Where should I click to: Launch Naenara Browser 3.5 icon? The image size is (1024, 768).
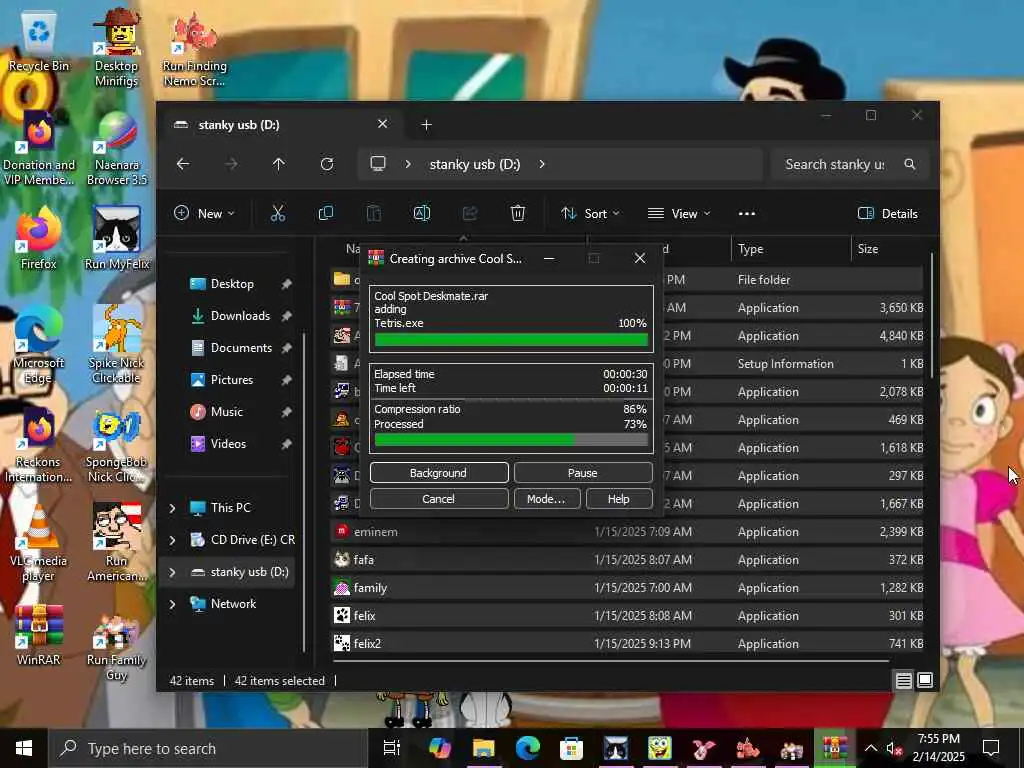coord(116,148)
